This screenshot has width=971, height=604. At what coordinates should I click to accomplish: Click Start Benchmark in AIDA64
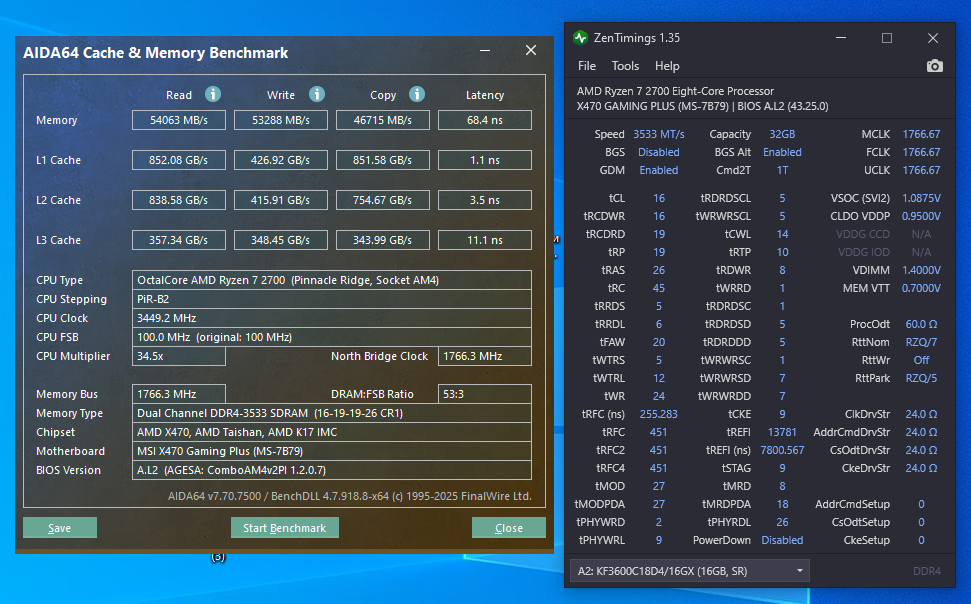[284, 528]
